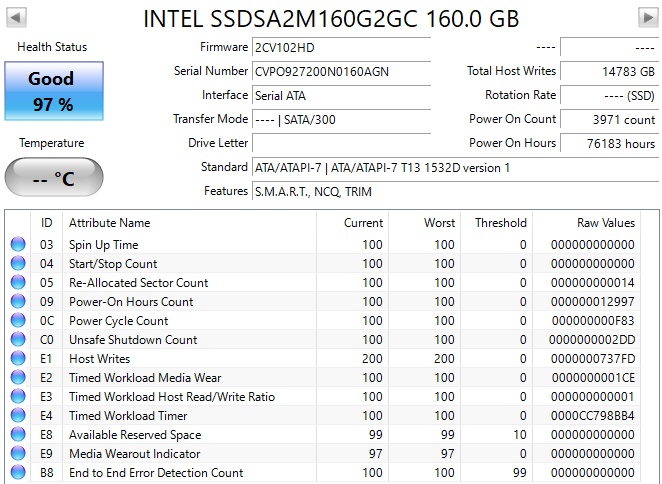662x484 pixels.
Task: Click the status orb for Timed Workload Media Wear
Action: tap(18, 378)
